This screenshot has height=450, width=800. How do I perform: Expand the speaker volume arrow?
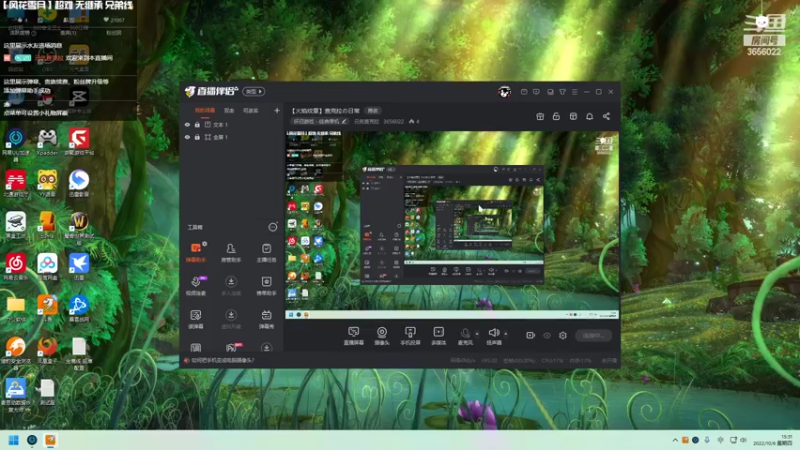point(506,334)
